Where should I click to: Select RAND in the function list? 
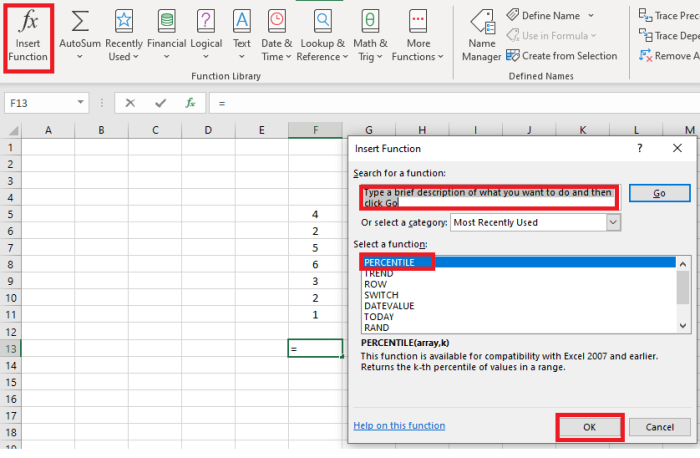pos(518,328)
